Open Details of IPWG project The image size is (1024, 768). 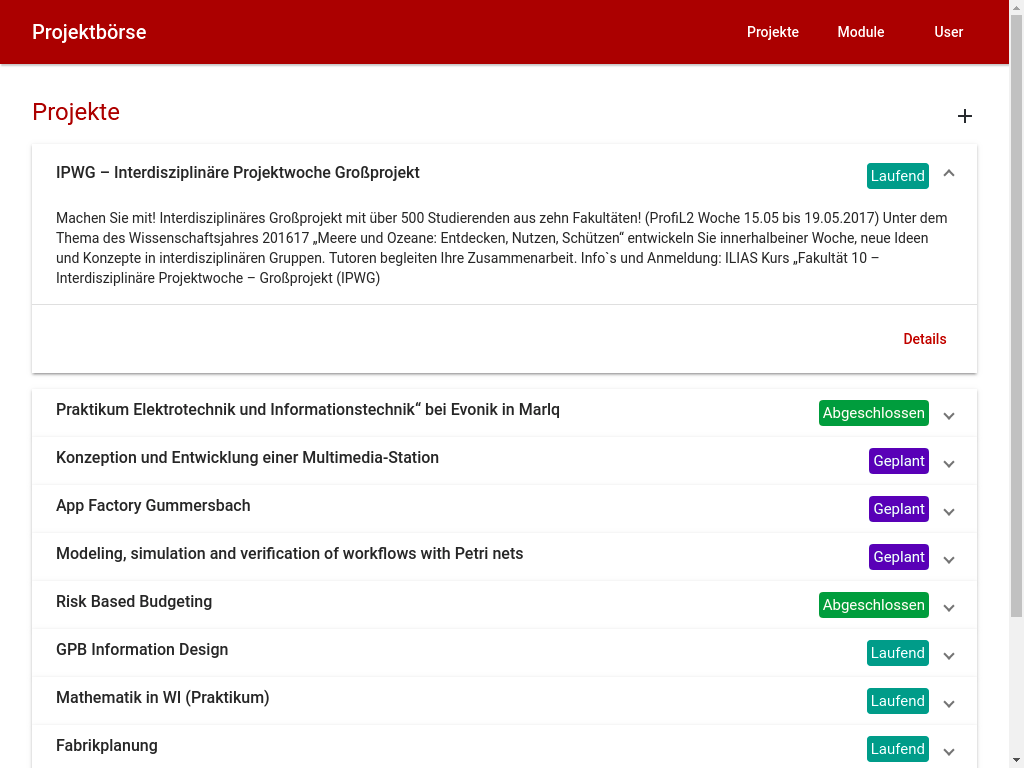924,339
